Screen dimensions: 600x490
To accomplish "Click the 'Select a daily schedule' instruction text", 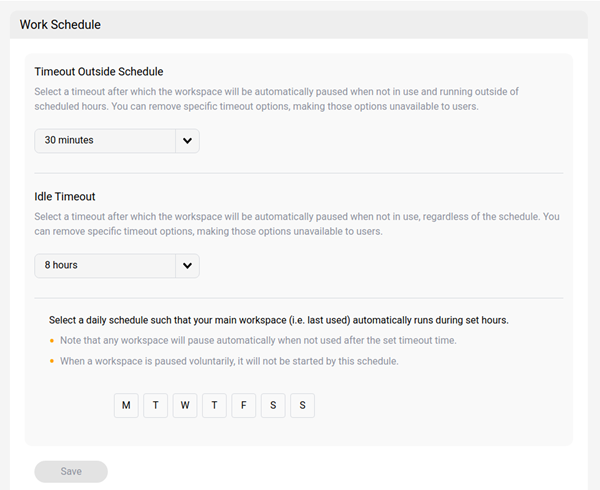I will tap(278, 321).
